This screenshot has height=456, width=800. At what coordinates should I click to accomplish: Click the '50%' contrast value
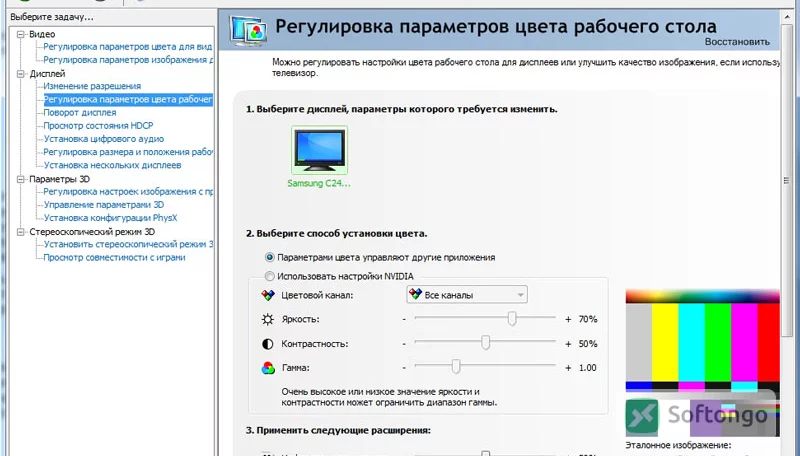click(588, 344)
